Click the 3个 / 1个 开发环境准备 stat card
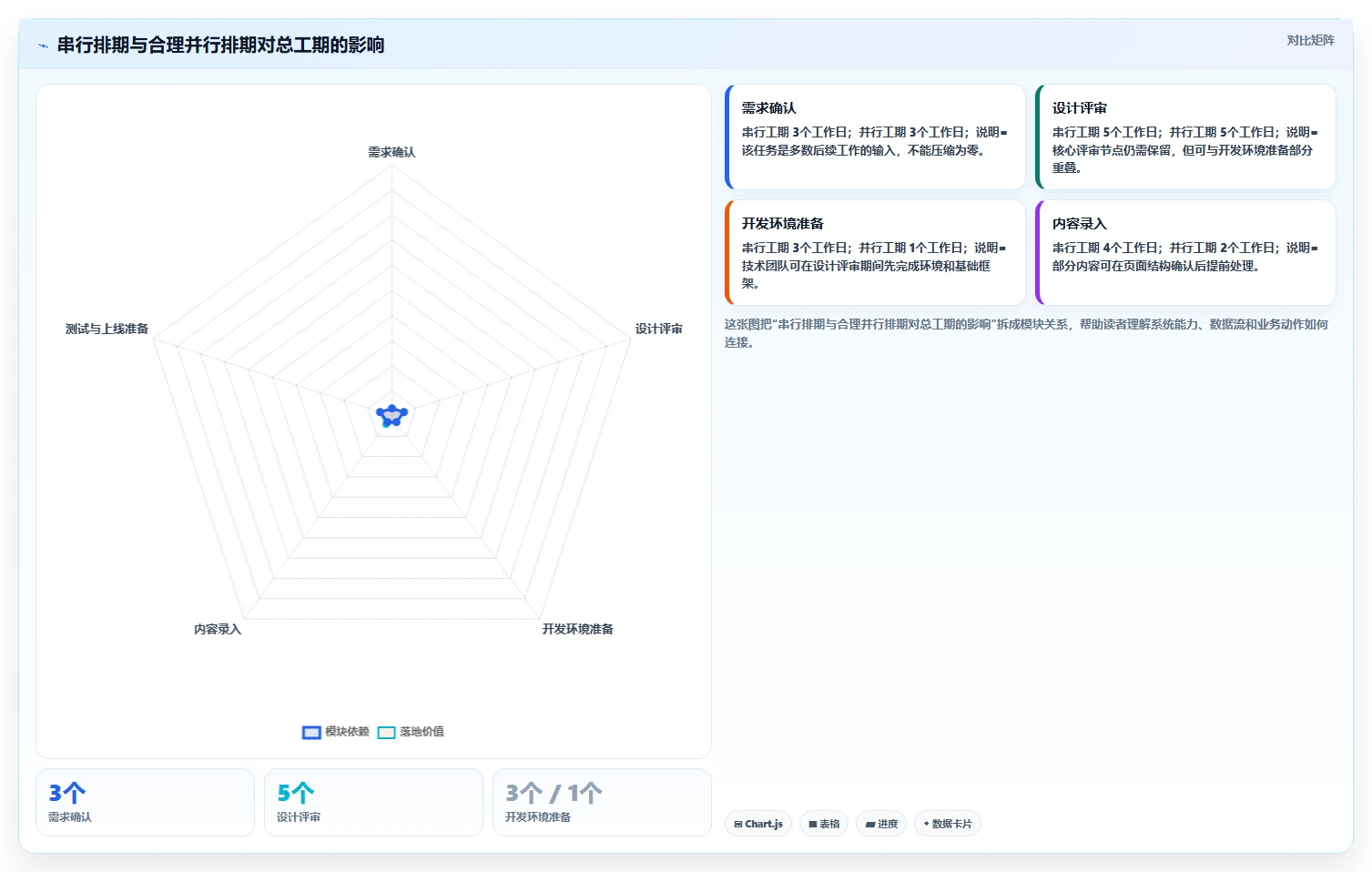Screen dimensions: 1372x872 tap(602, 802)
